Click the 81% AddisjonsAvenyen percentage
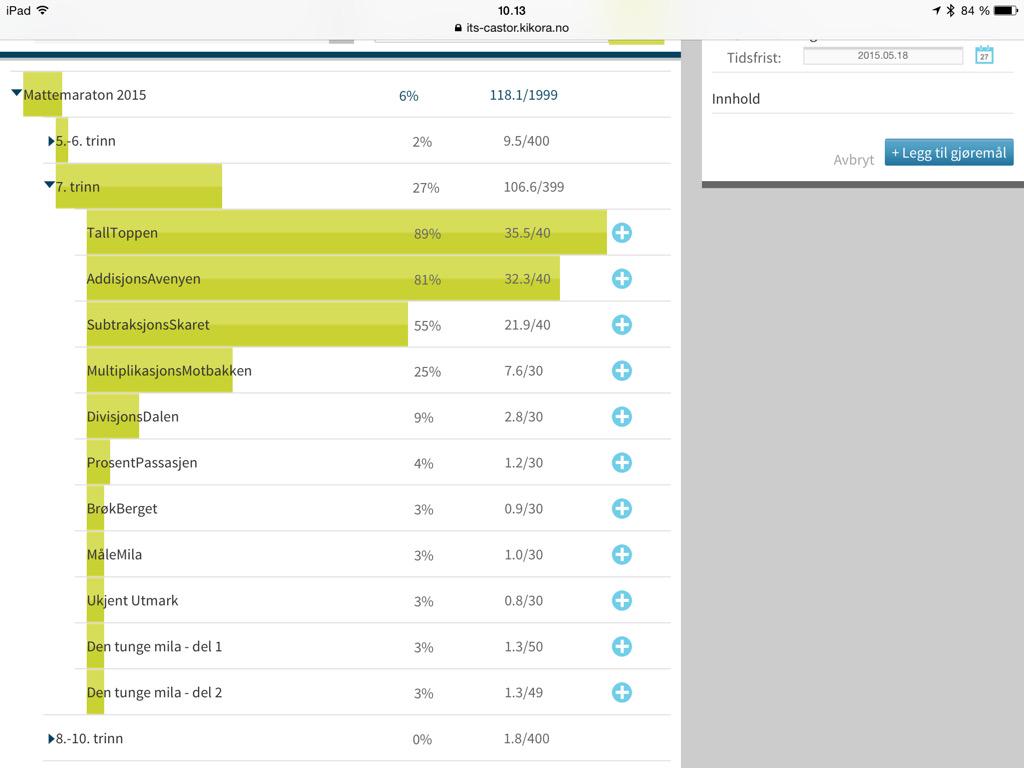This screenshot has width=1024, height=768. click(427, 280)
